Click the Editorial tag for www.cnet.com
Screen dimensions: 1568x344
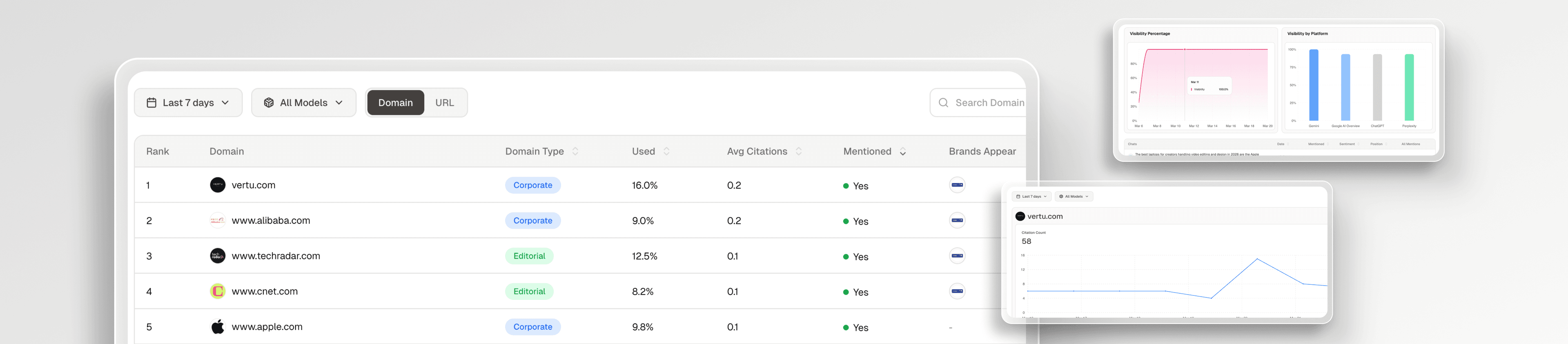coord(529,291)
